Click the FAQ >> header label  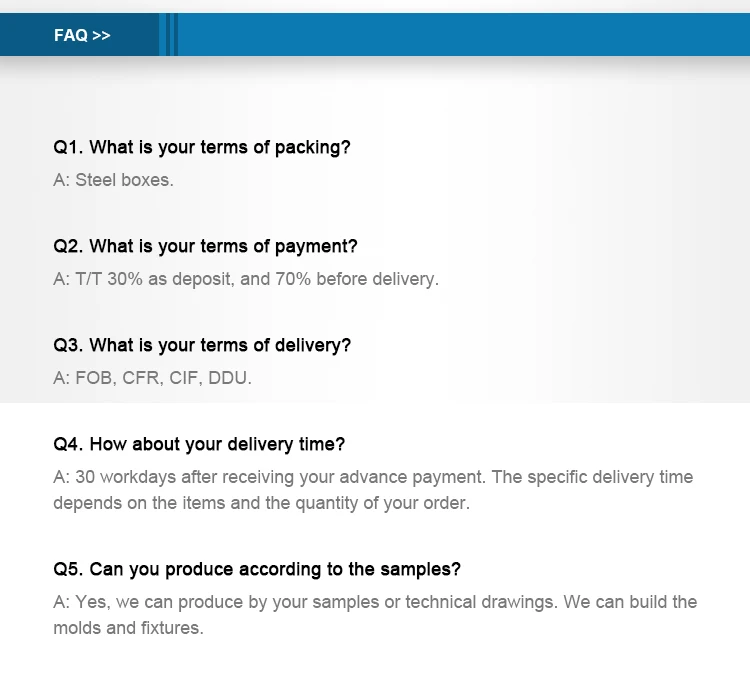coord(82,35)
